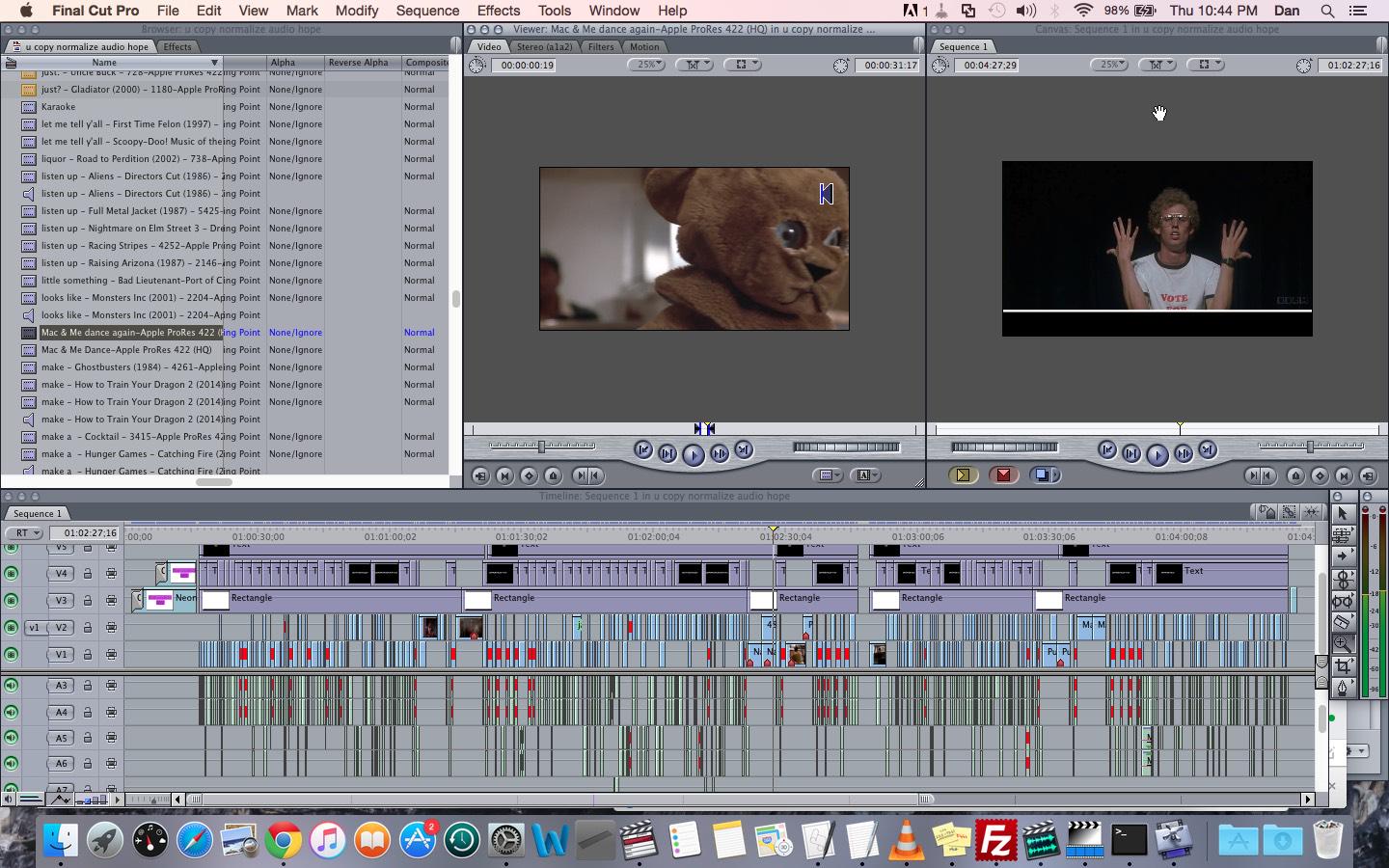
Task: Switch to the Filters tab in Viewer
Action: [601, 46]
